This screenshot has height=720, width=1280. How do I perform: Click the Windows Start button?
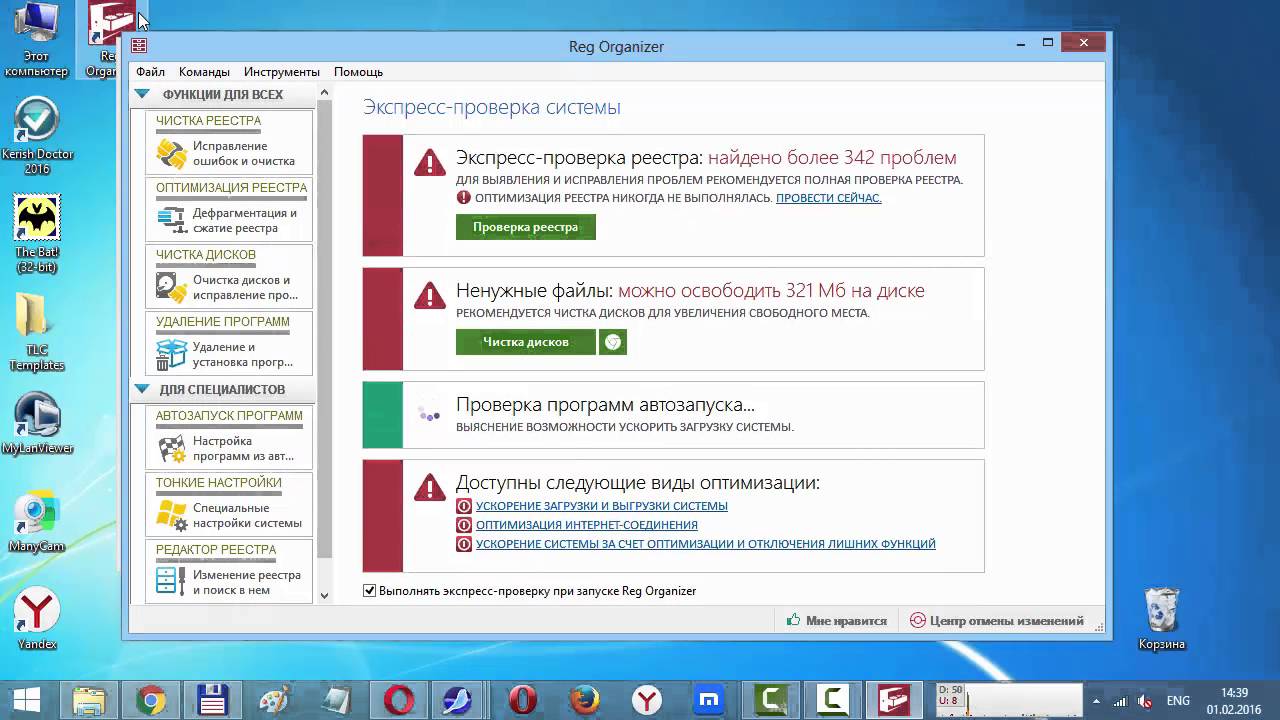[25, 700]
